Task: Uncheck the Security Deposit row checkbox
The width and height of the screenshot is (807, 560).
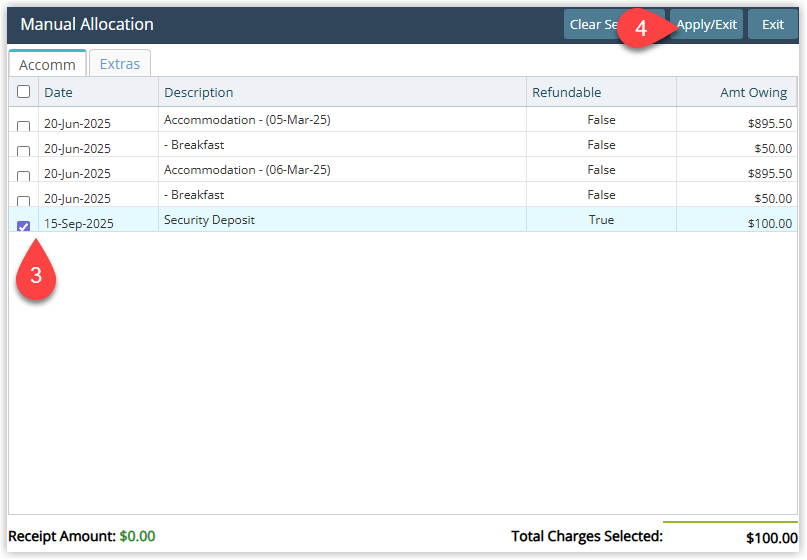Action: (23, 226)
